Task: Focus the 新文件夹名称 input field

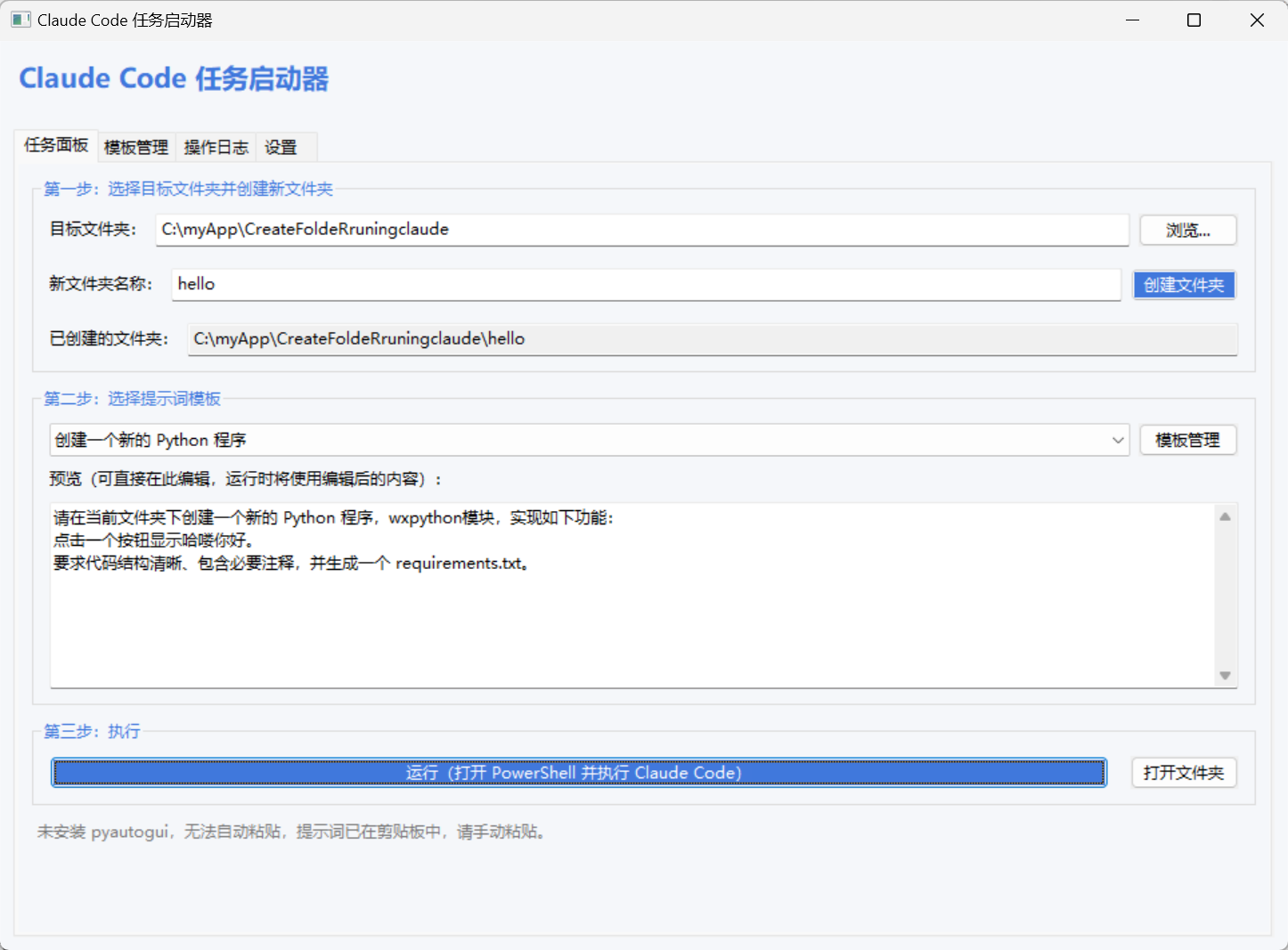Action: pyautogui.click(x=646, y=285)
